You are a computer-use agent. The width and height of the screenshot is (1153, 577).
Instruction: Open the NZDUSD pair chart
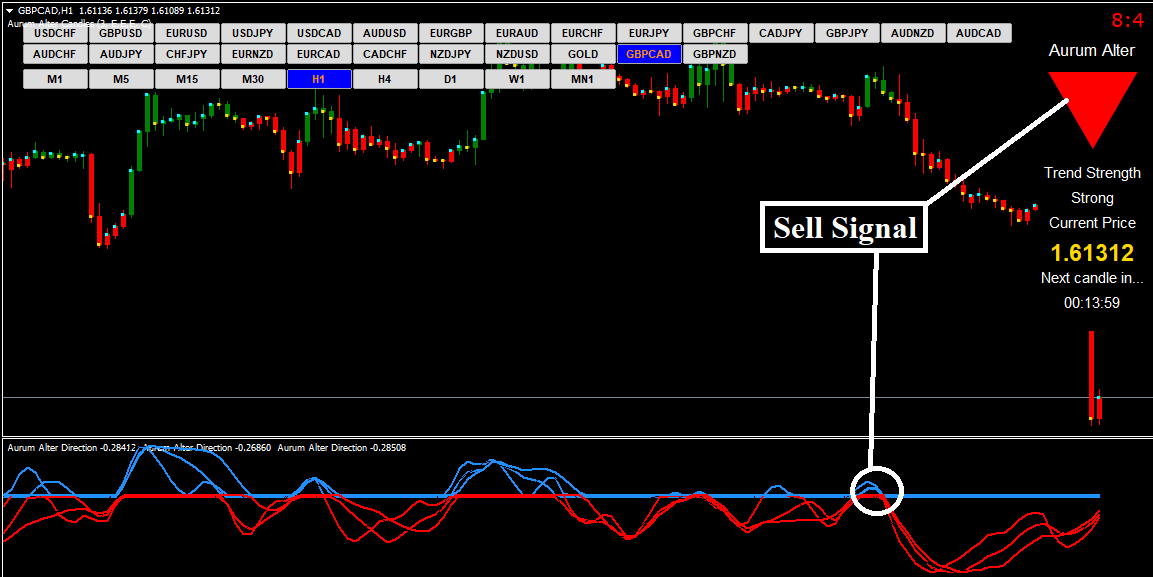(x=517, y=54)
